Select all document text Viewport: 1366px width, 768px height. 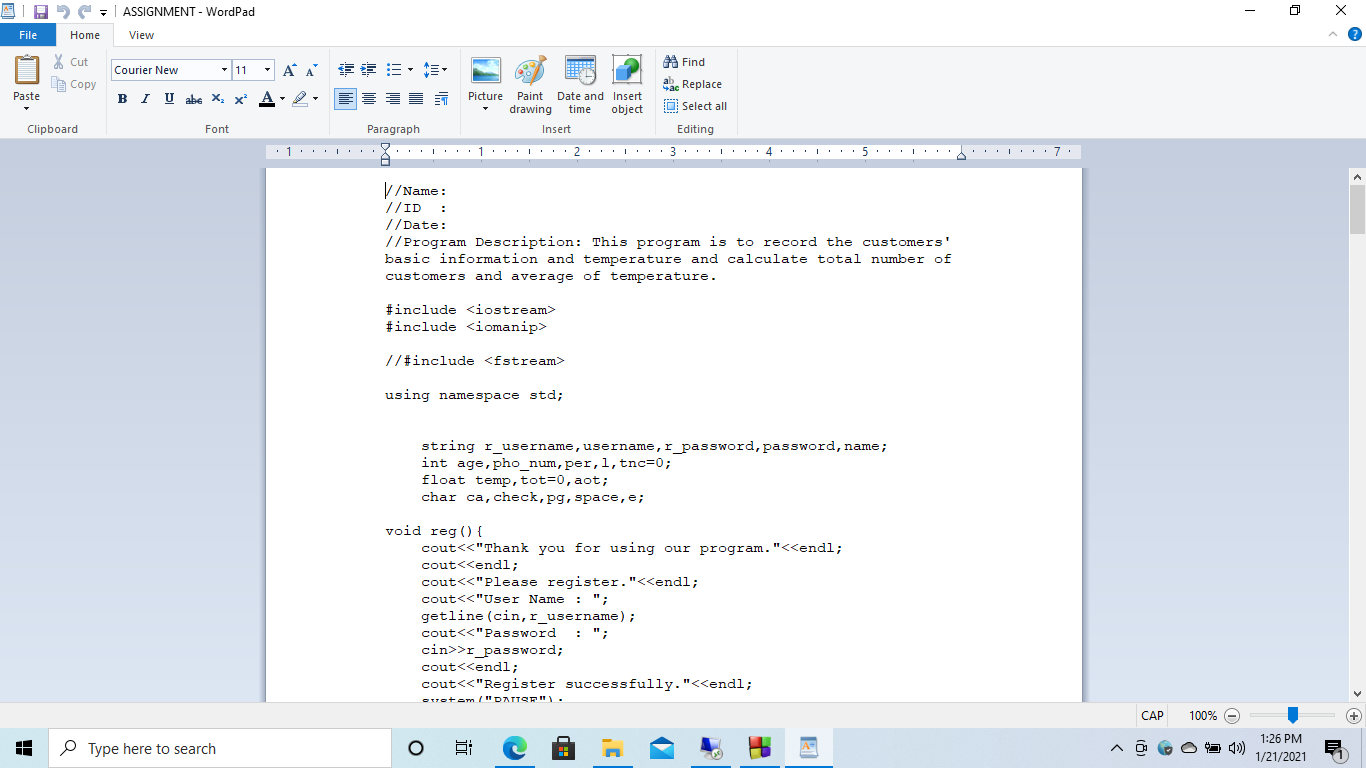tap(695, 106)
